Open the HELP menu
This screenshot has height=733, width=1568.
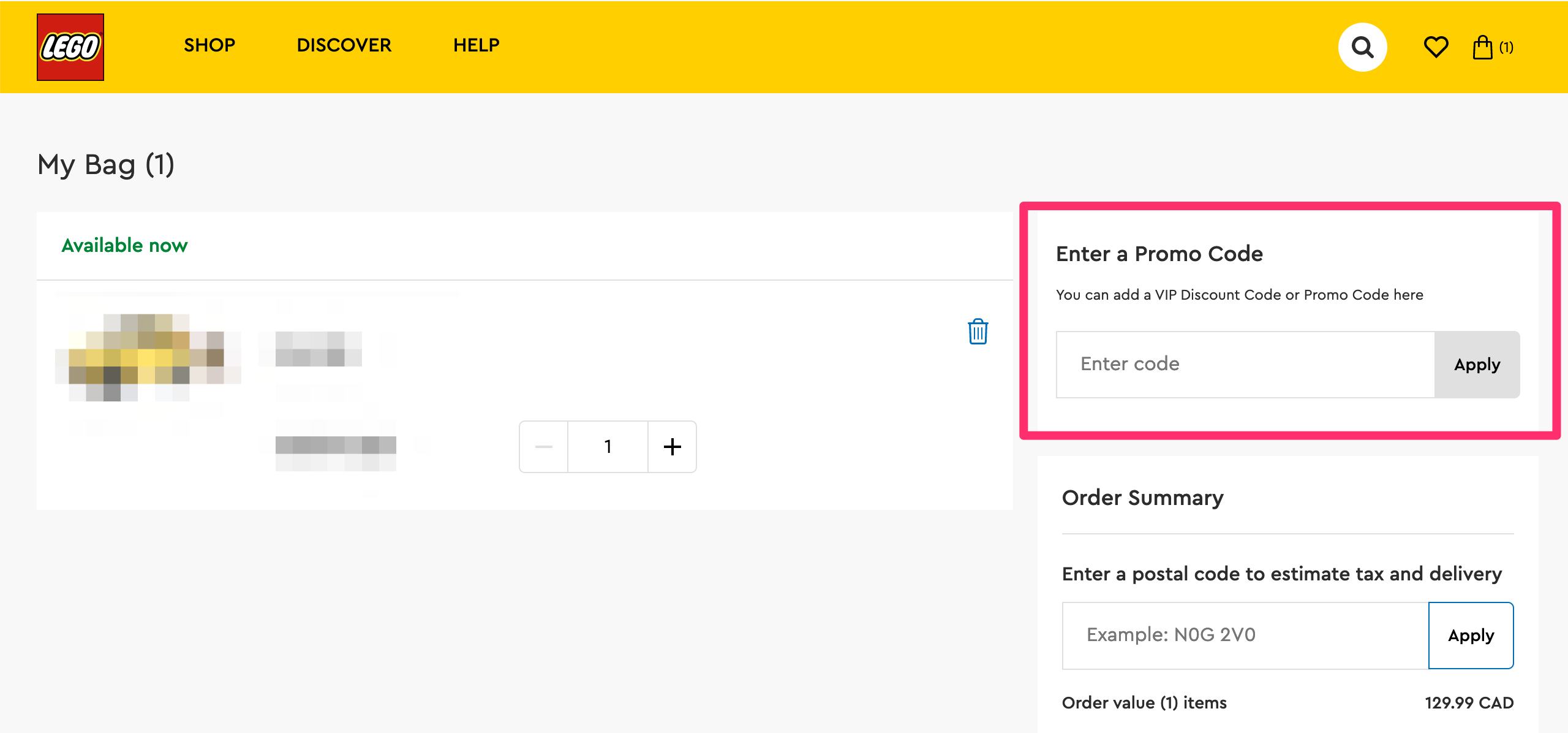pos(476,45)
